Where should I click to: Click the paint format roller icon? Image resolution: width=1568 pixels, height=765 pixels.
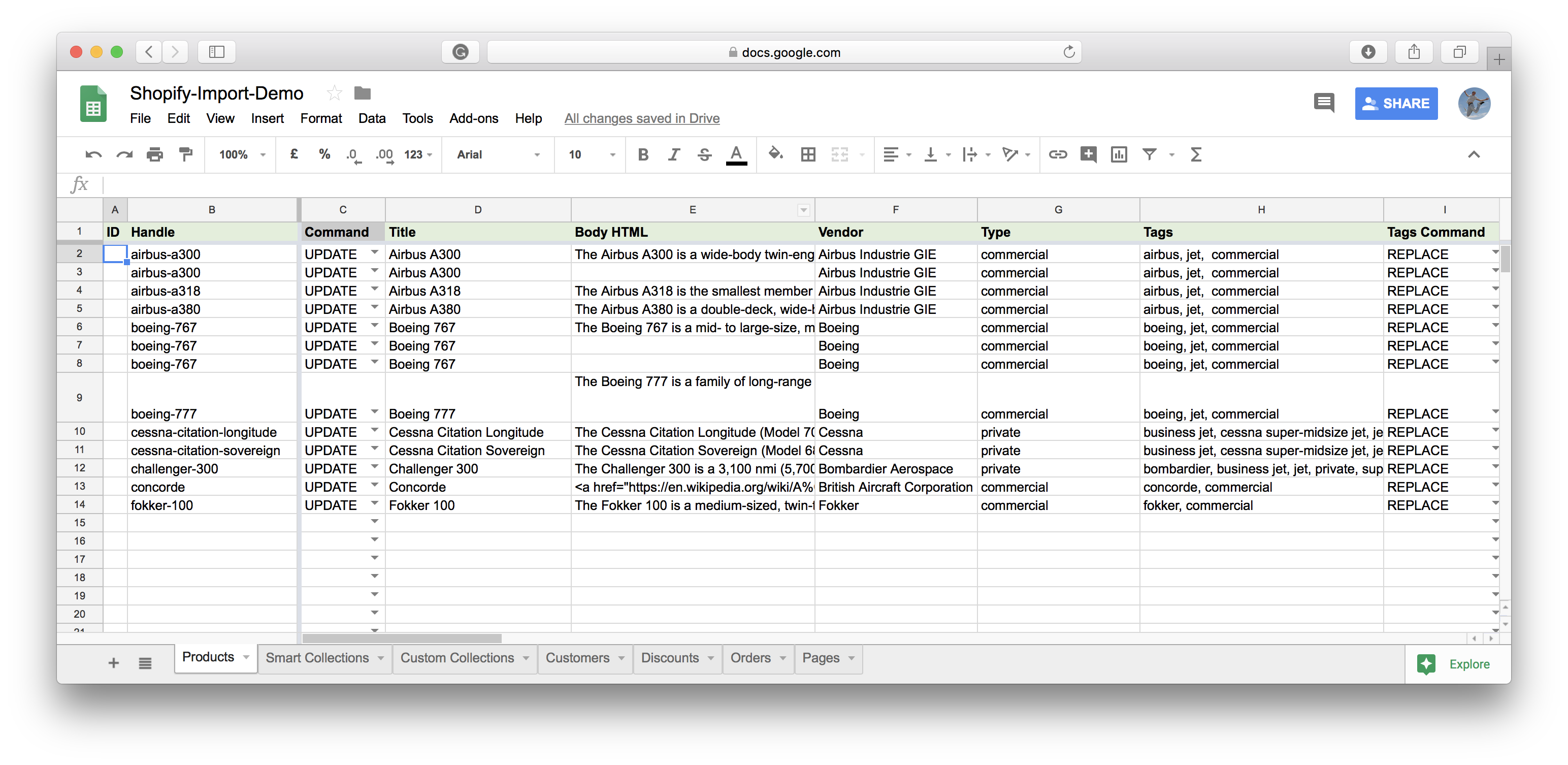186,155
